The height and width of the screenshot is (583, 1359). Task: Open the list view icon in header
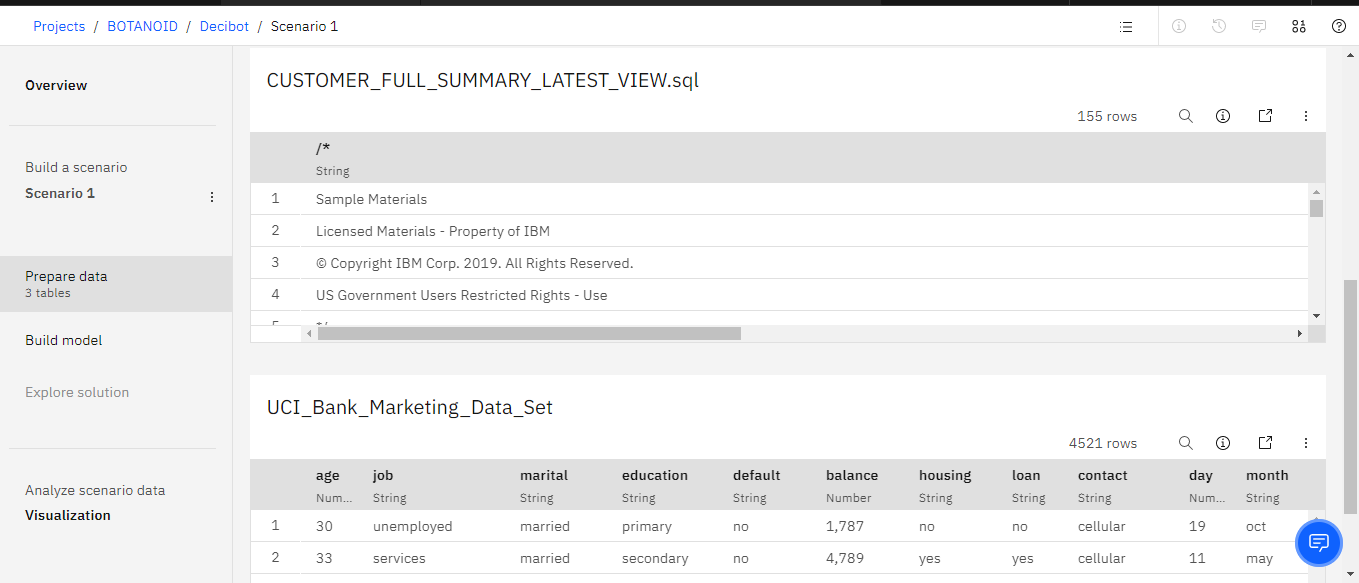(x=1126, y=27)
